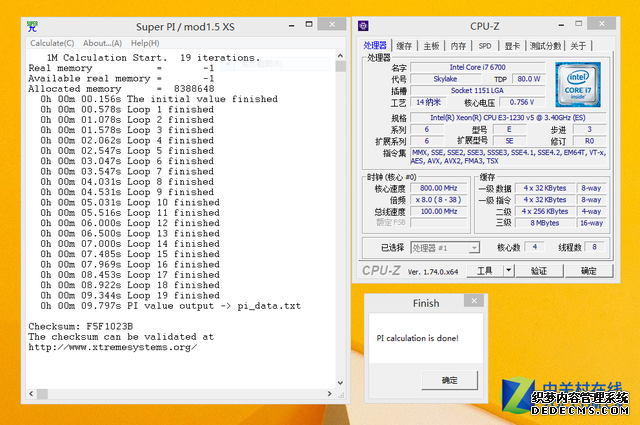The height and width of the screenshot is (425, 640).
Task: Switch to the 内存 tab in CPU-Z
Action: click(458, 46)
